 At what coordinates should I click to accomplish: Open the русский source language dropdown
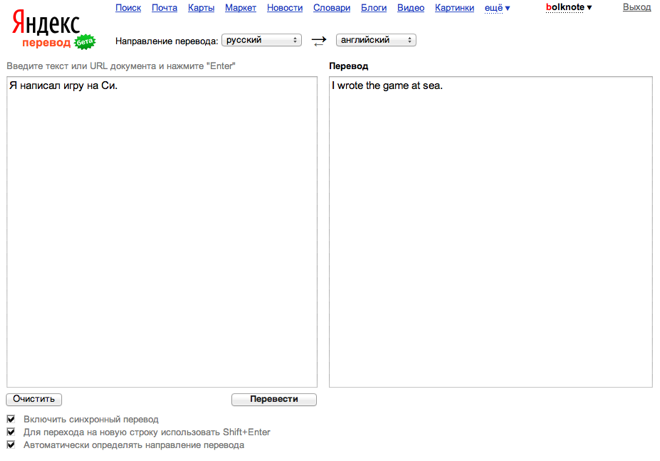coord(261,40)
